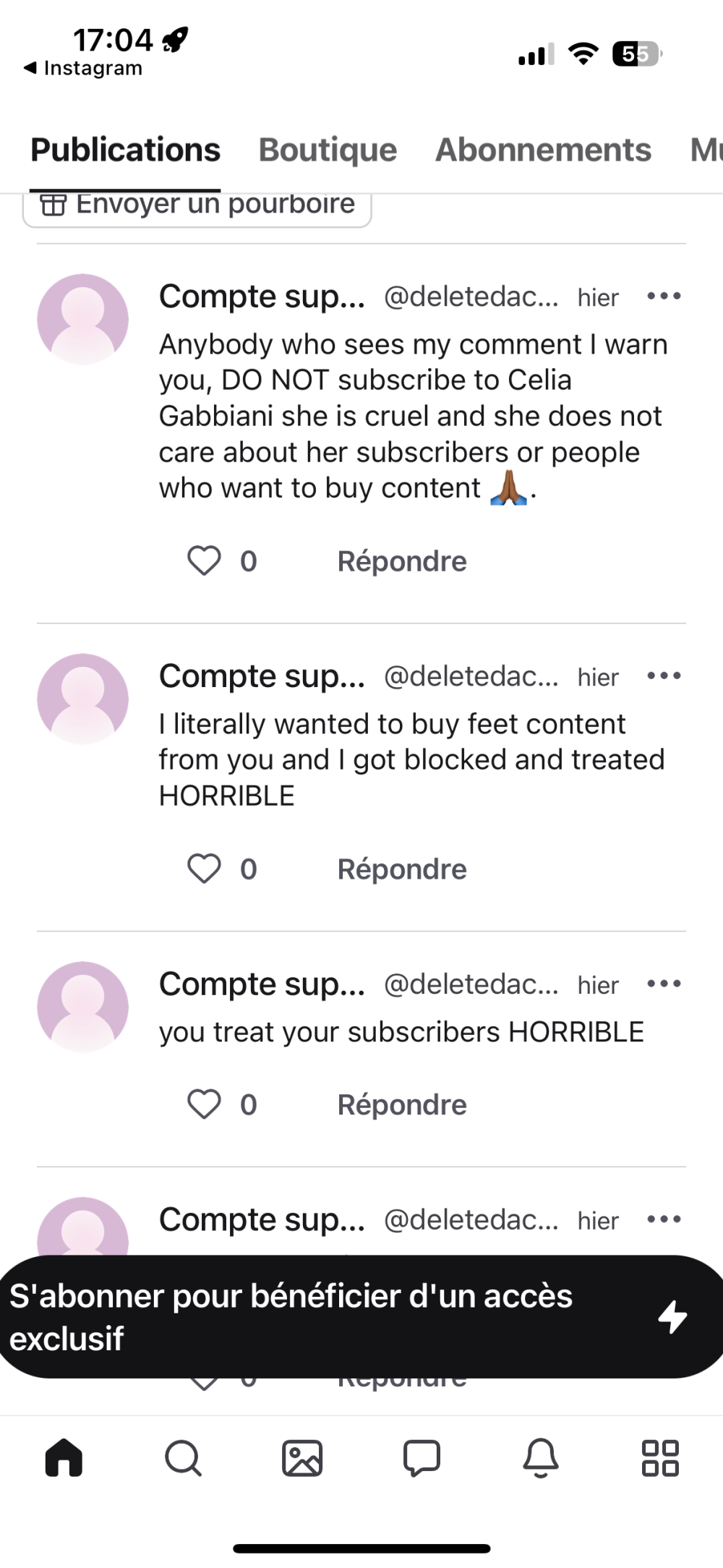Open the grid menu icon in bottom bar
The width and height of the screenshot is (723, 1568).
coord(660,1457)
